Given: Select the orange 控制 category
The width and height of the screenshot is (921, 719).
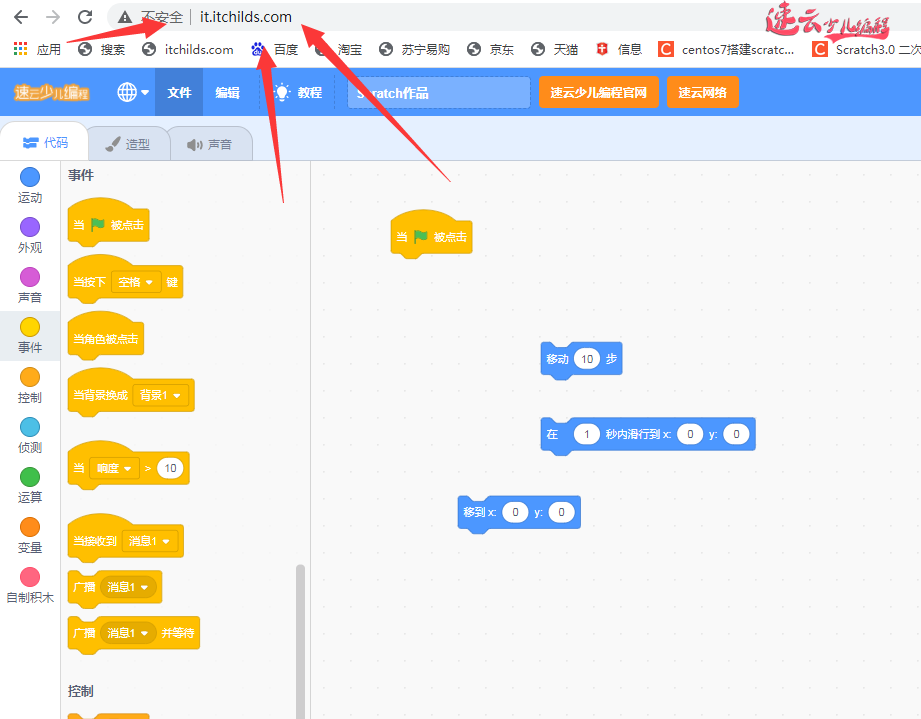Looking at the screenshot, I should [30, 377].
